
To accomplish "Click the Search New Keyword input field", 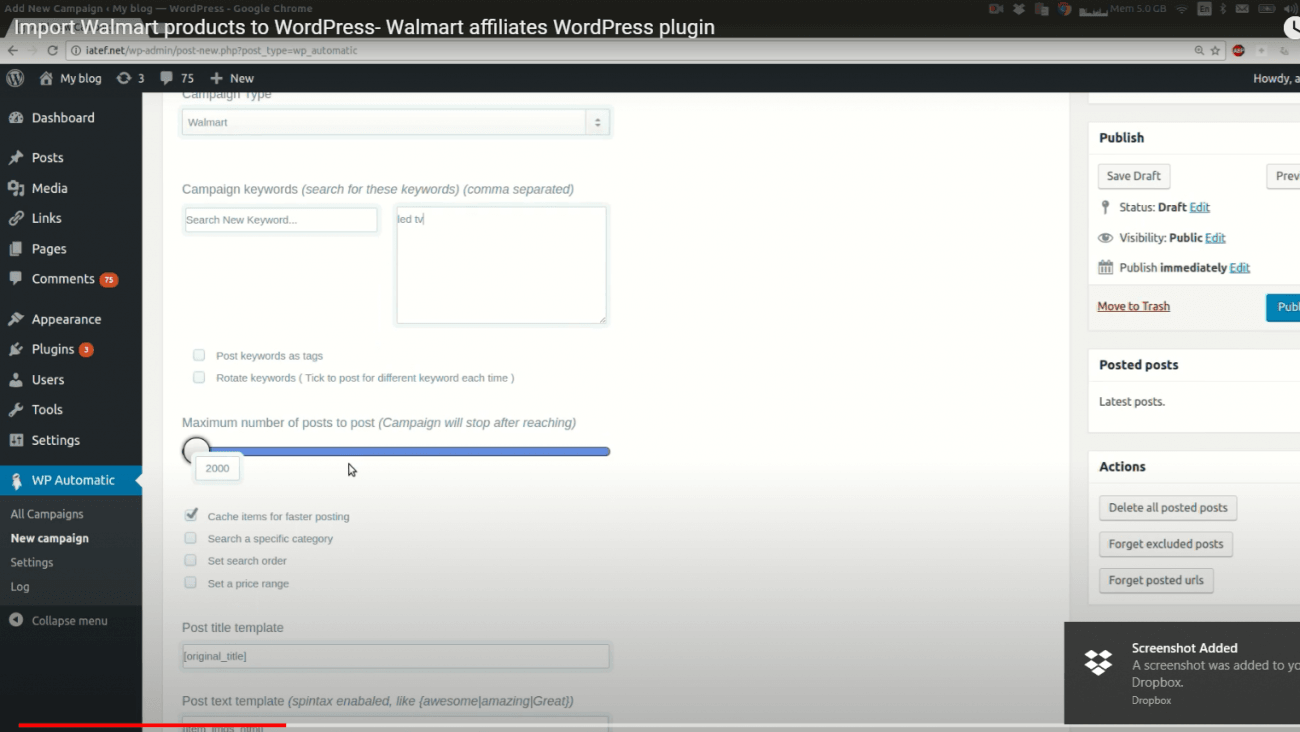I will [281, 220].
